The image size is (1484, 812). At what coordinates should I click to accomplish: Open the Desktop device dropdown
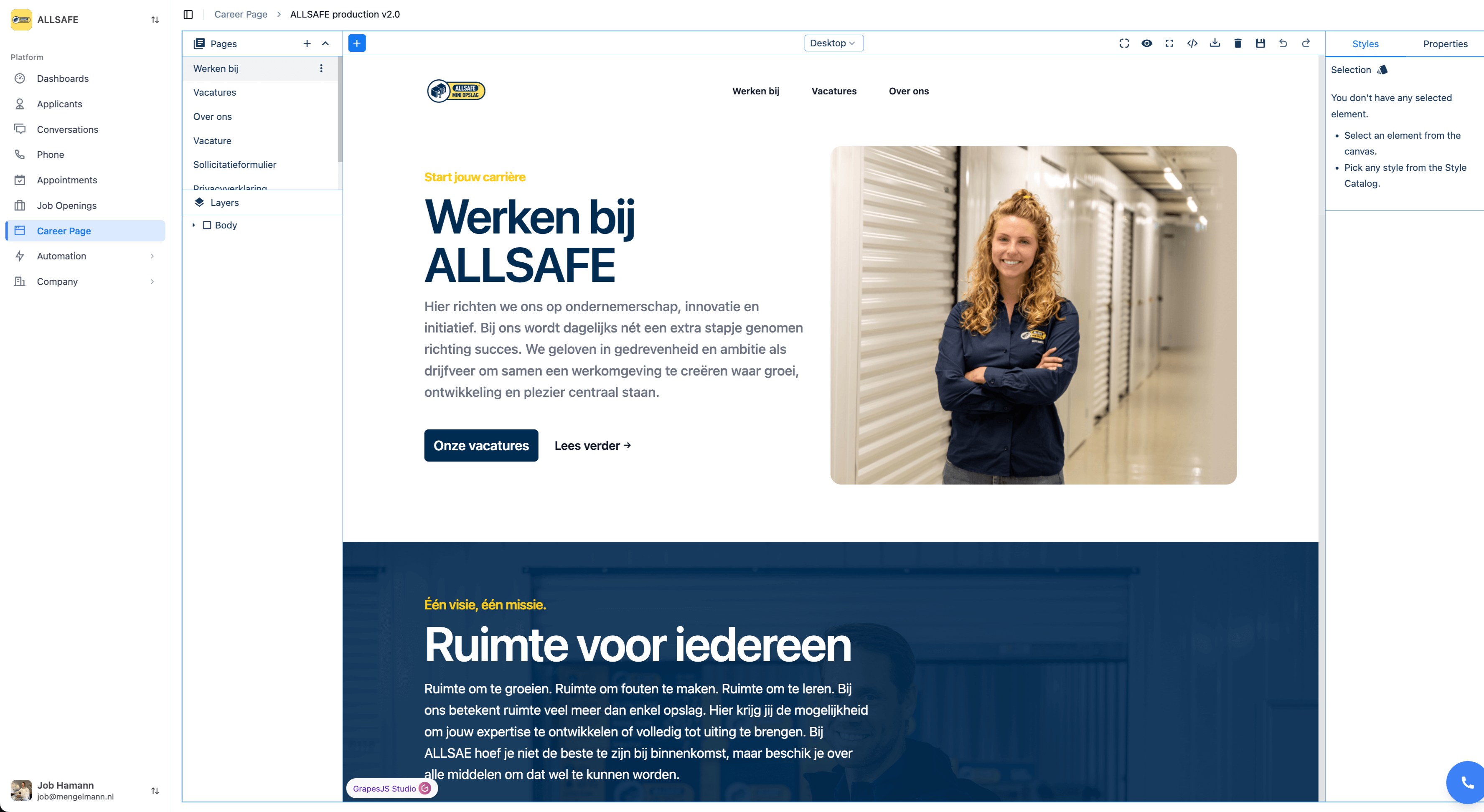(833, 43)
